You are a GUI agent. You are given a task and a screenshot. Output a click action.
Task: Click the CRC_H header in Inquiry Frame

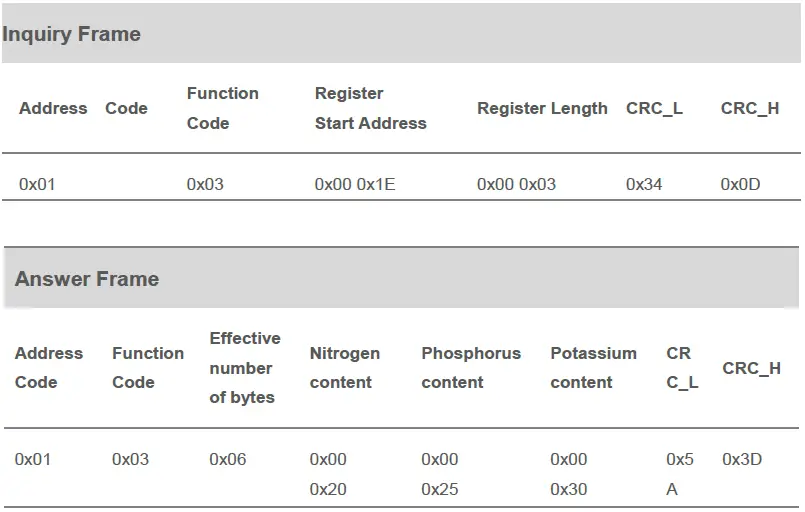click(x=750, y=108)
